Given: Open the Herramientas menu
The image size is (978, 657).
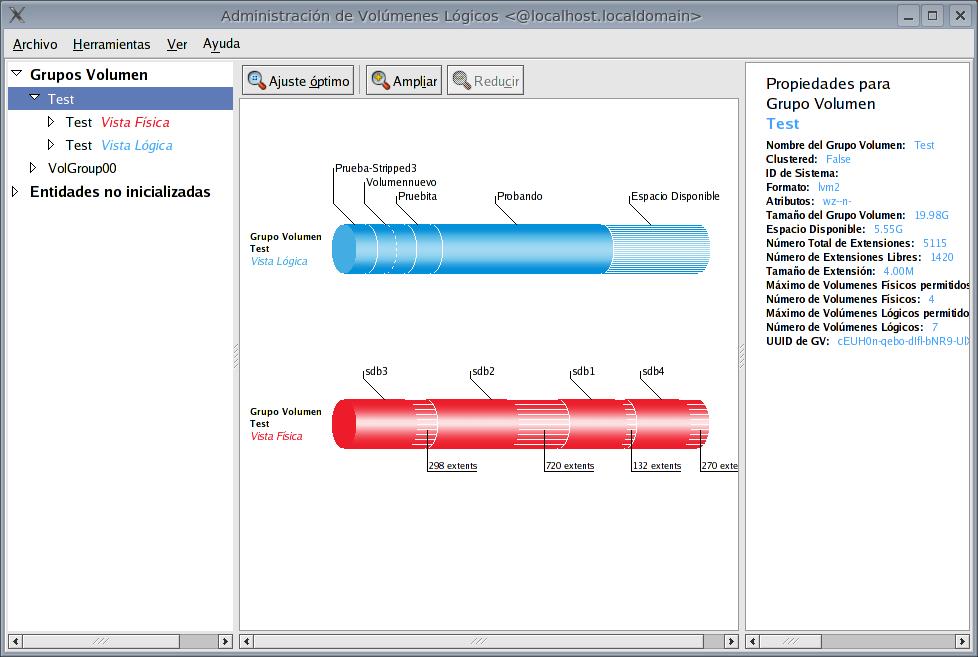Looking at the screenshot, I should (x=112, y=44).
